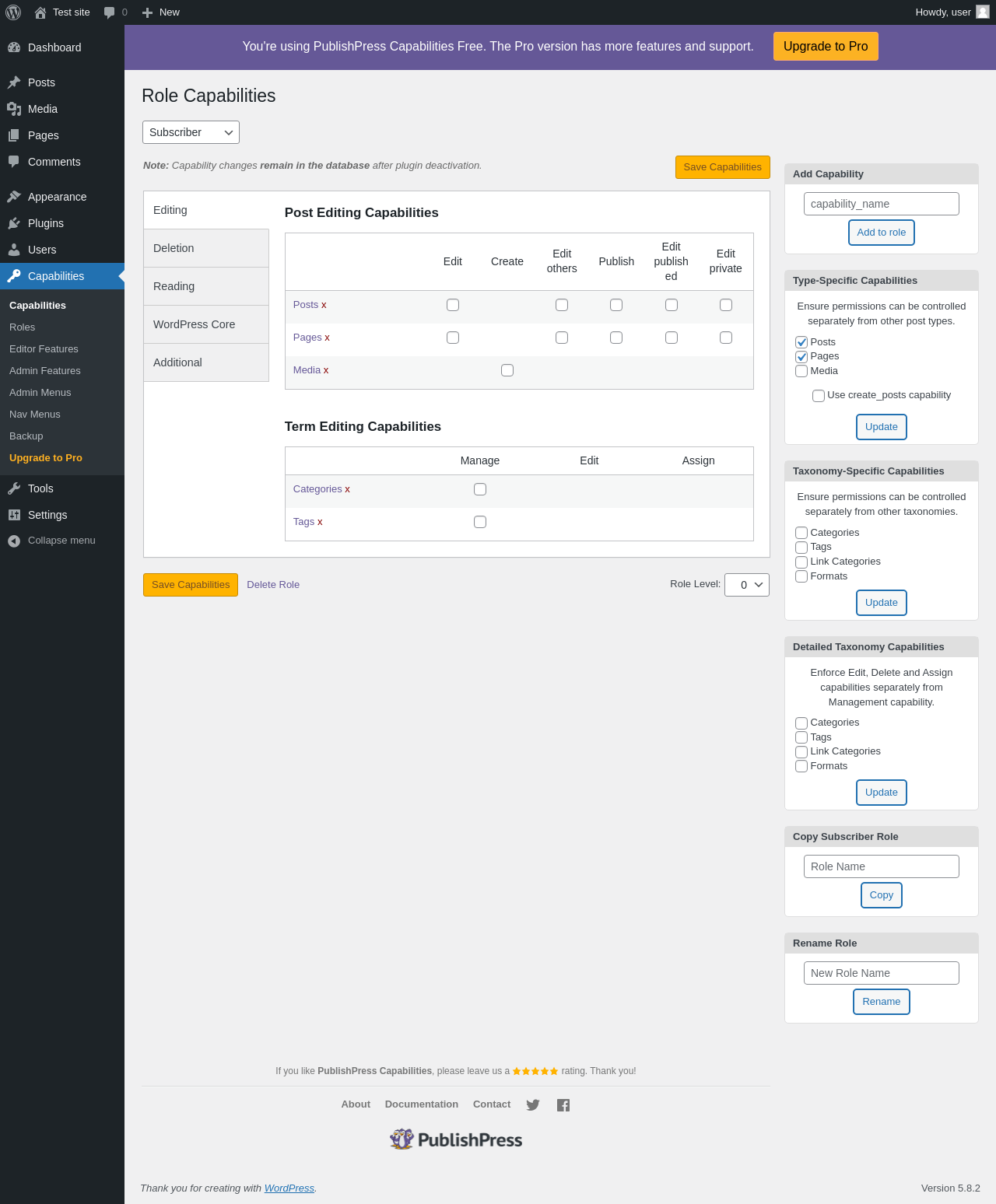Click the Test site home icon
The image size is (996, 1204).
tap(40, 12)
